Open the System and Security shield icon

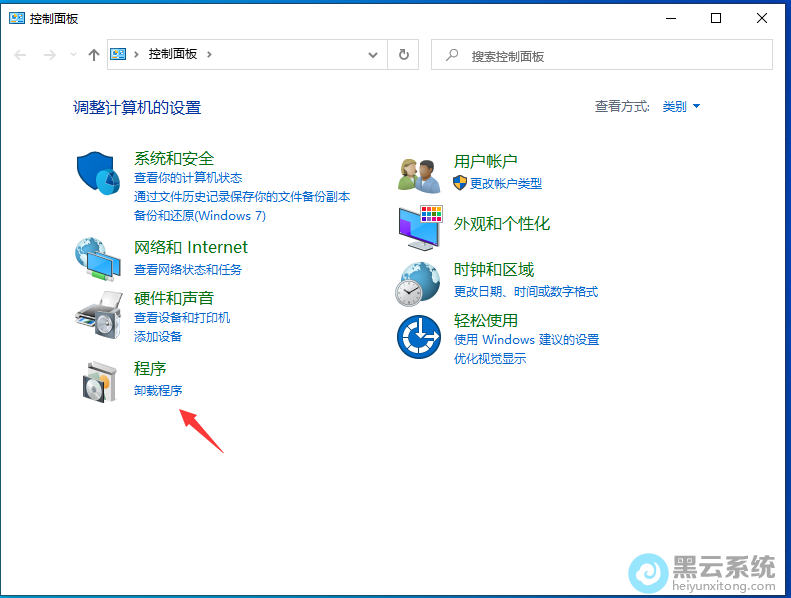pyautogui.click(x=99, y=174)
